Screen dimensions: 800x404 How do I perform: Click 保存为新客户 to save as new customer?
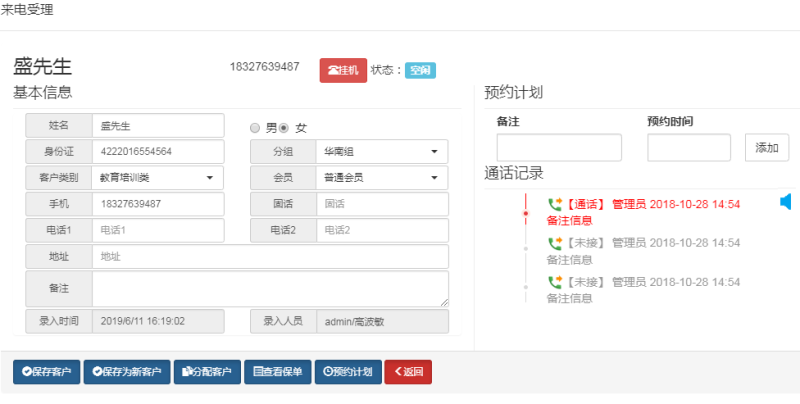(127, 372)
